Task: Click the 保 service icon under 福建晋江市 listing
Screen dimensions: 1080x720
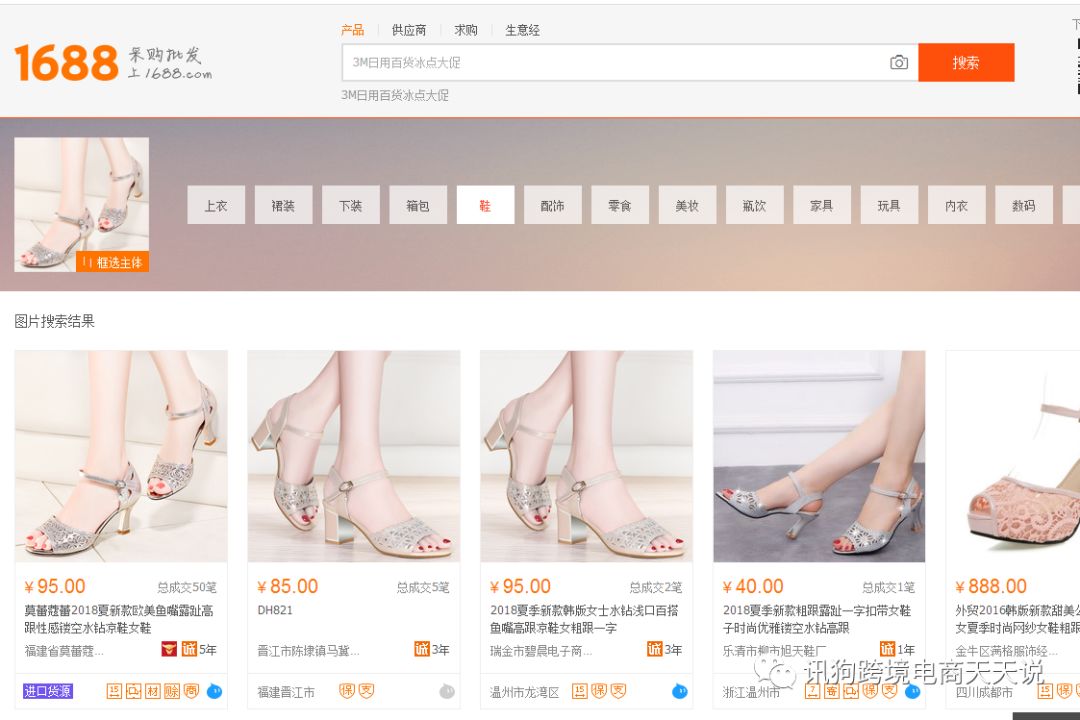Action: tap(347, 688)
